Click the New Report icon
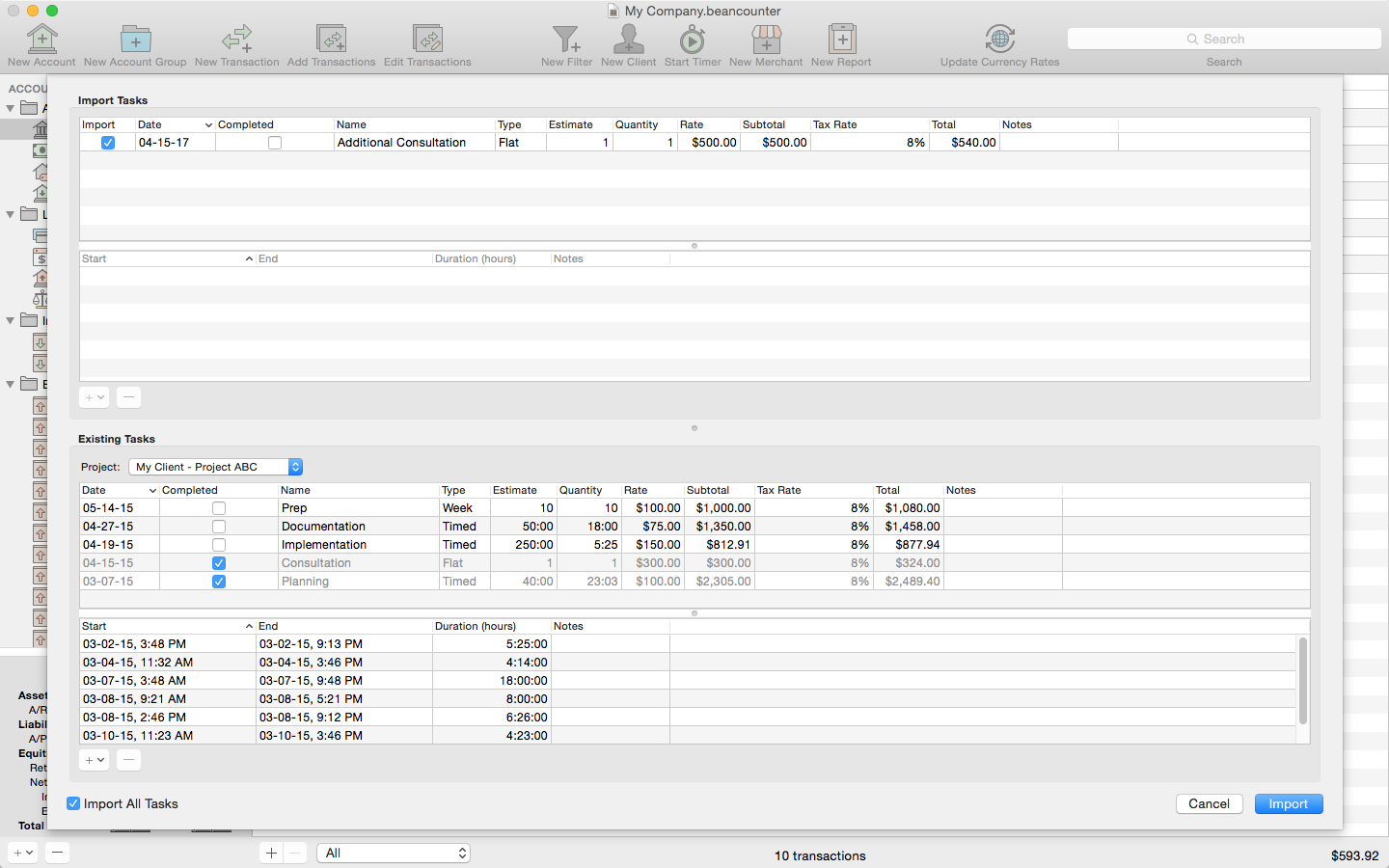 [841, 40]
